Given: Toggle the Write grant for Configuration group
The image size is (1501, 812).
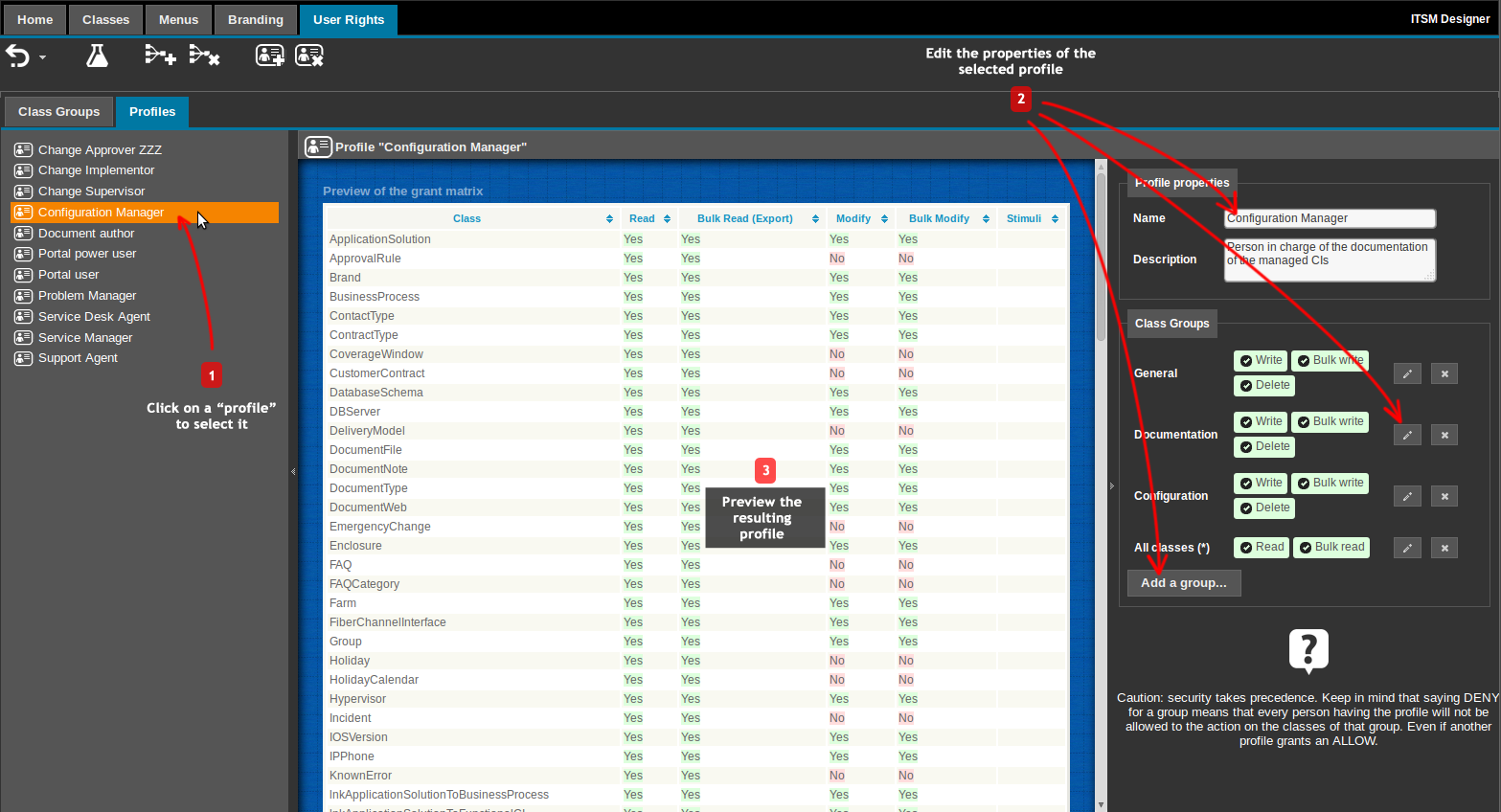Looking at the screenshot, I should pyautogui.click(x=1260, y=484).
